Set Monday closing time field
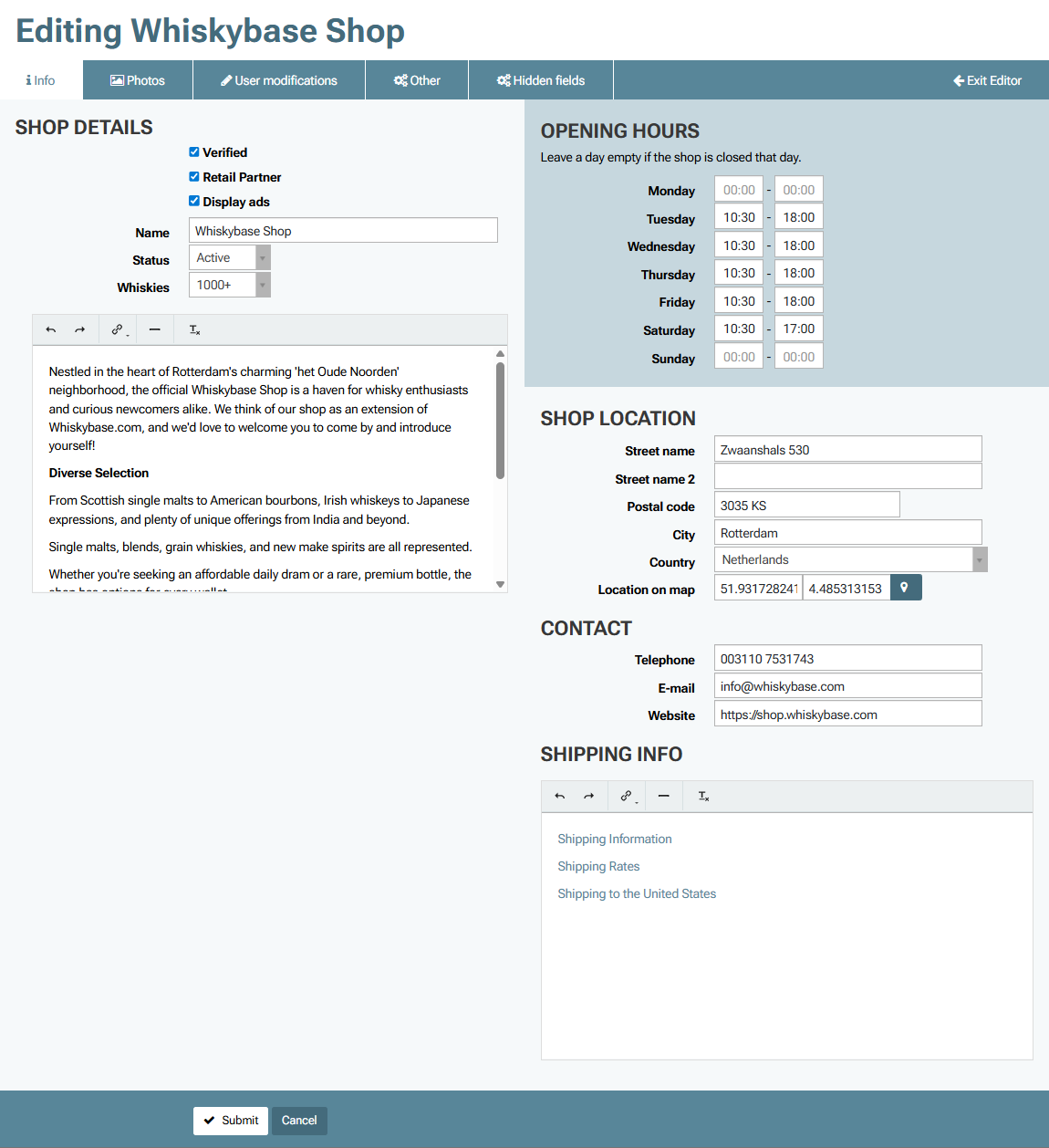This screenshot has width=1049, height=1148. 799,189
